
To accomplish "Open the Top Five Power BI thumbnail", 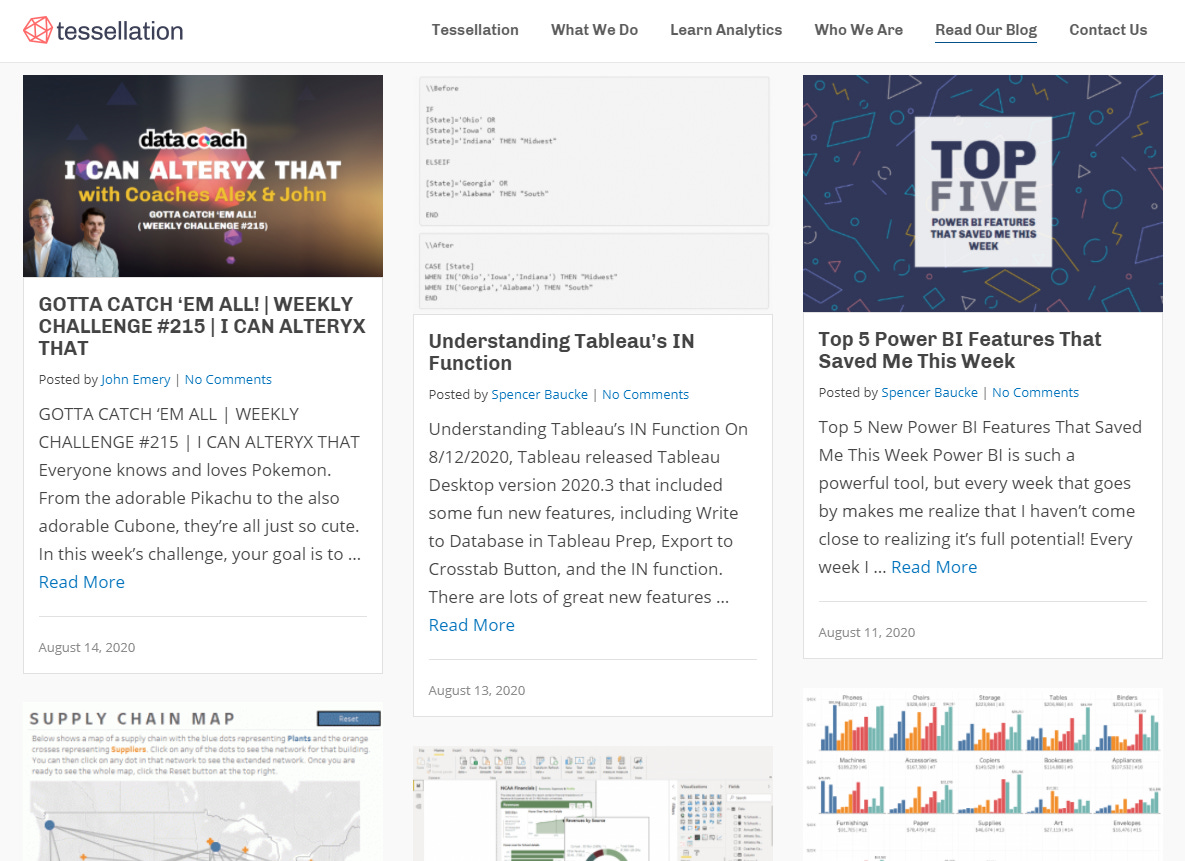I will (x=982, y=193).
